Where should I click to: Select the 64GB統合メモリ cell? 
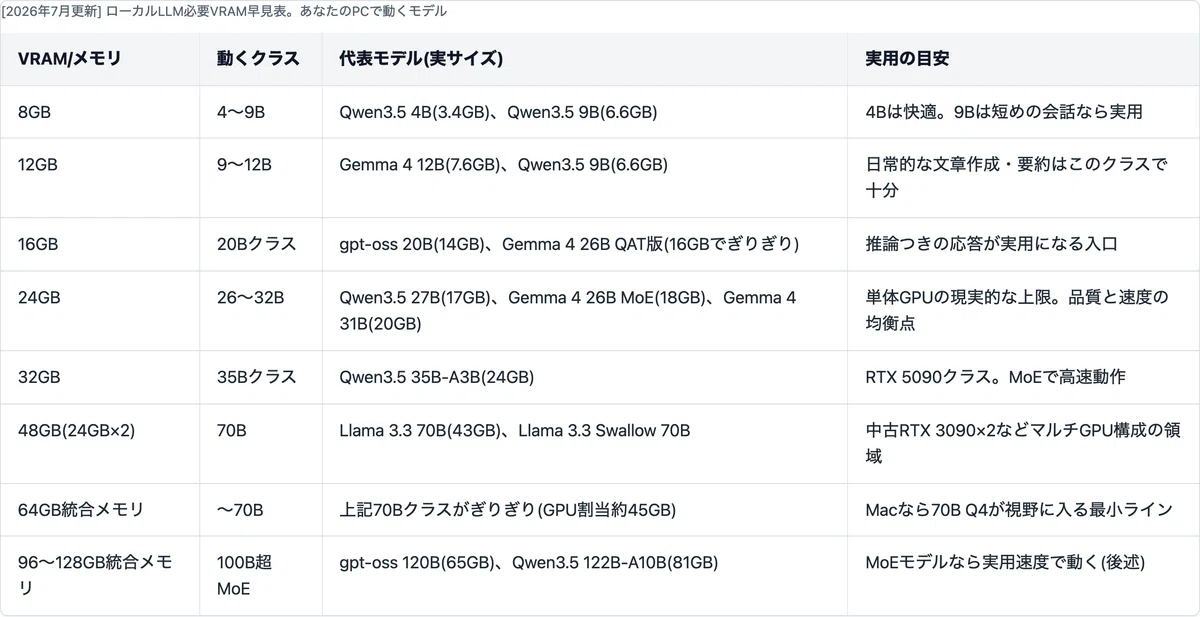pyautogui.click(x=100, y=510)
